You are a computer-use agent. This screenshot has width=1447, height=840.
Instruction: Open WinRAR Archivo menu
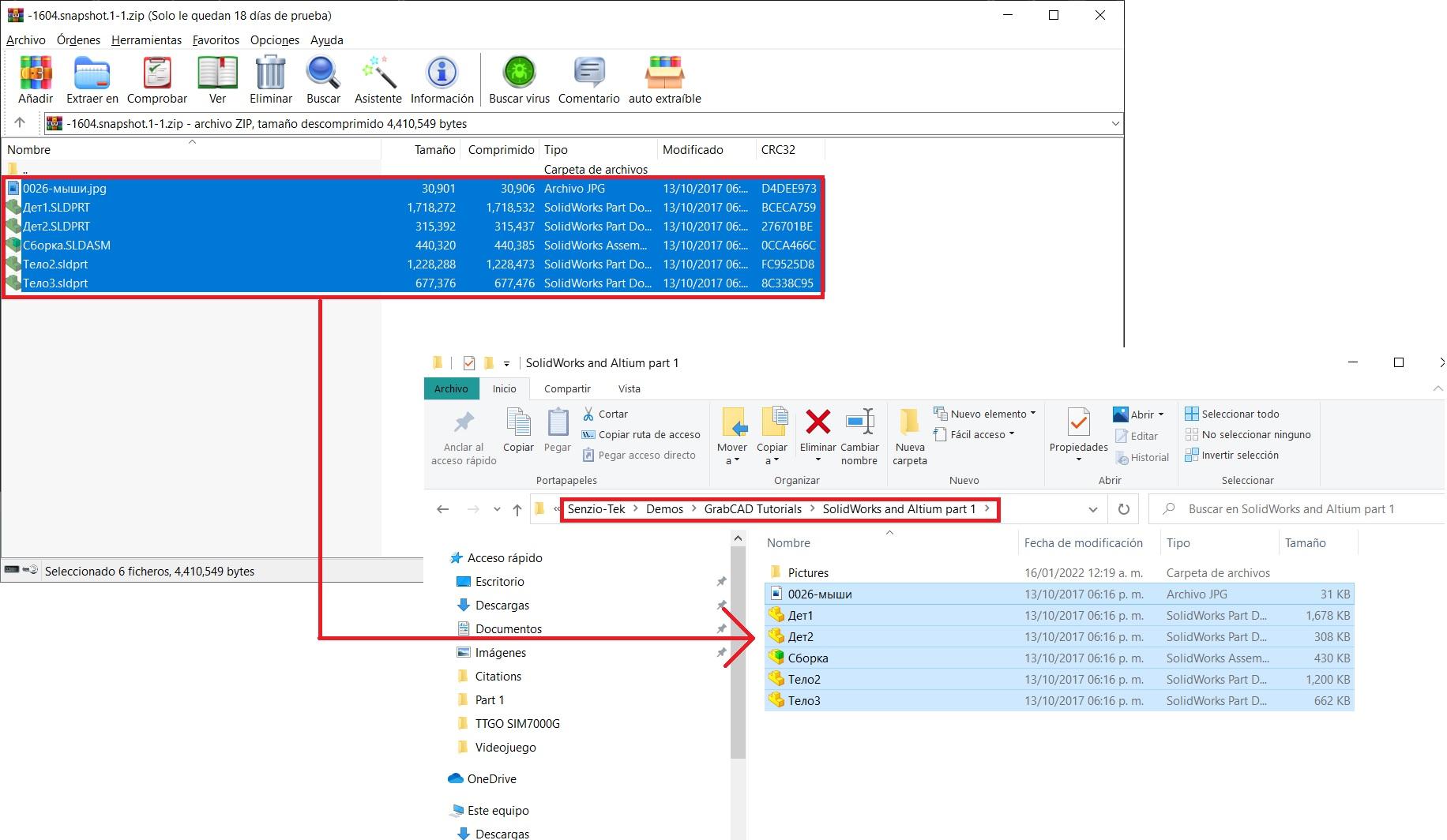click(x=26, y=39)
